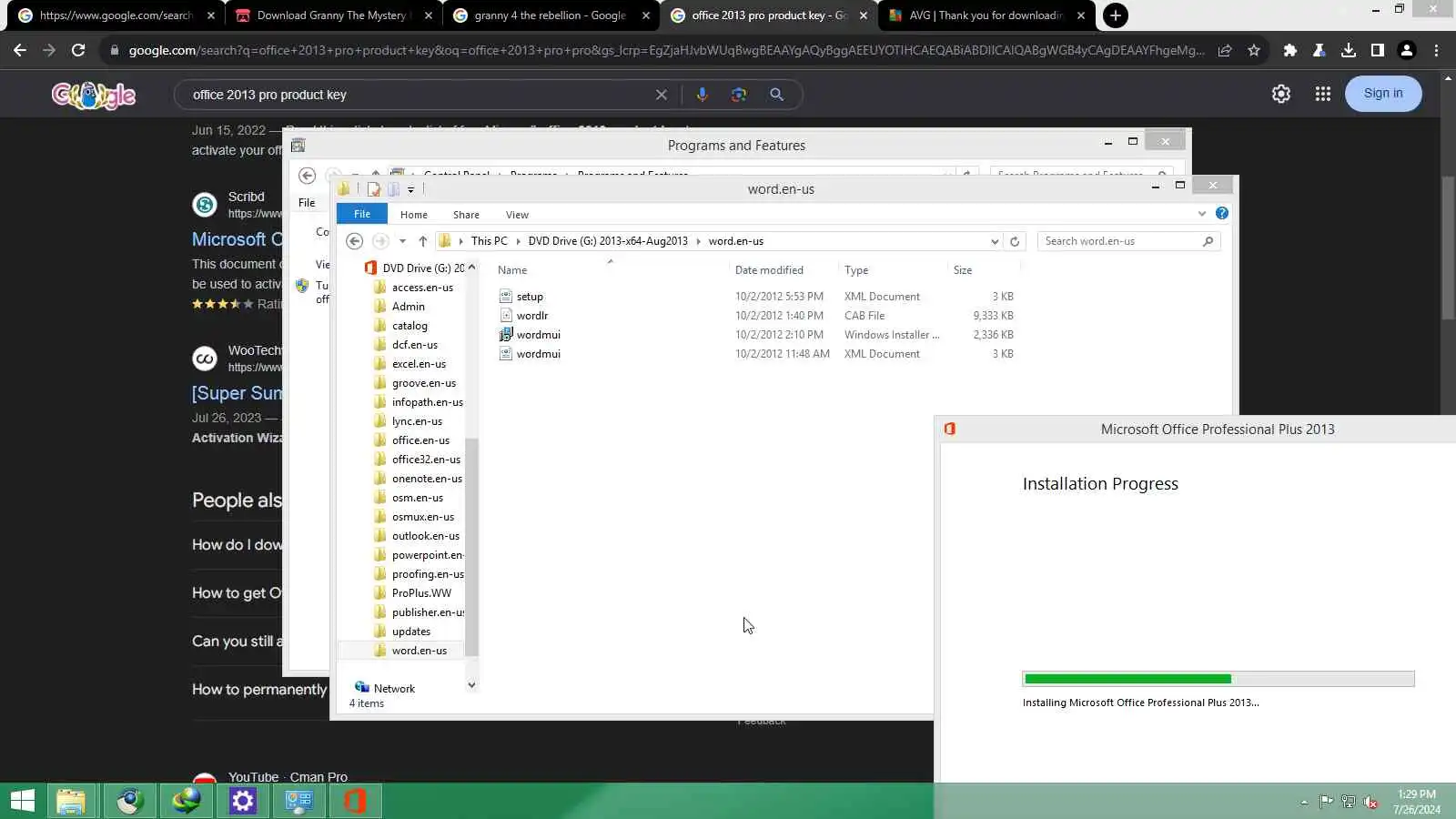
Task: Open the File tab in Explorer ribbon
Action: pos(362,214)
